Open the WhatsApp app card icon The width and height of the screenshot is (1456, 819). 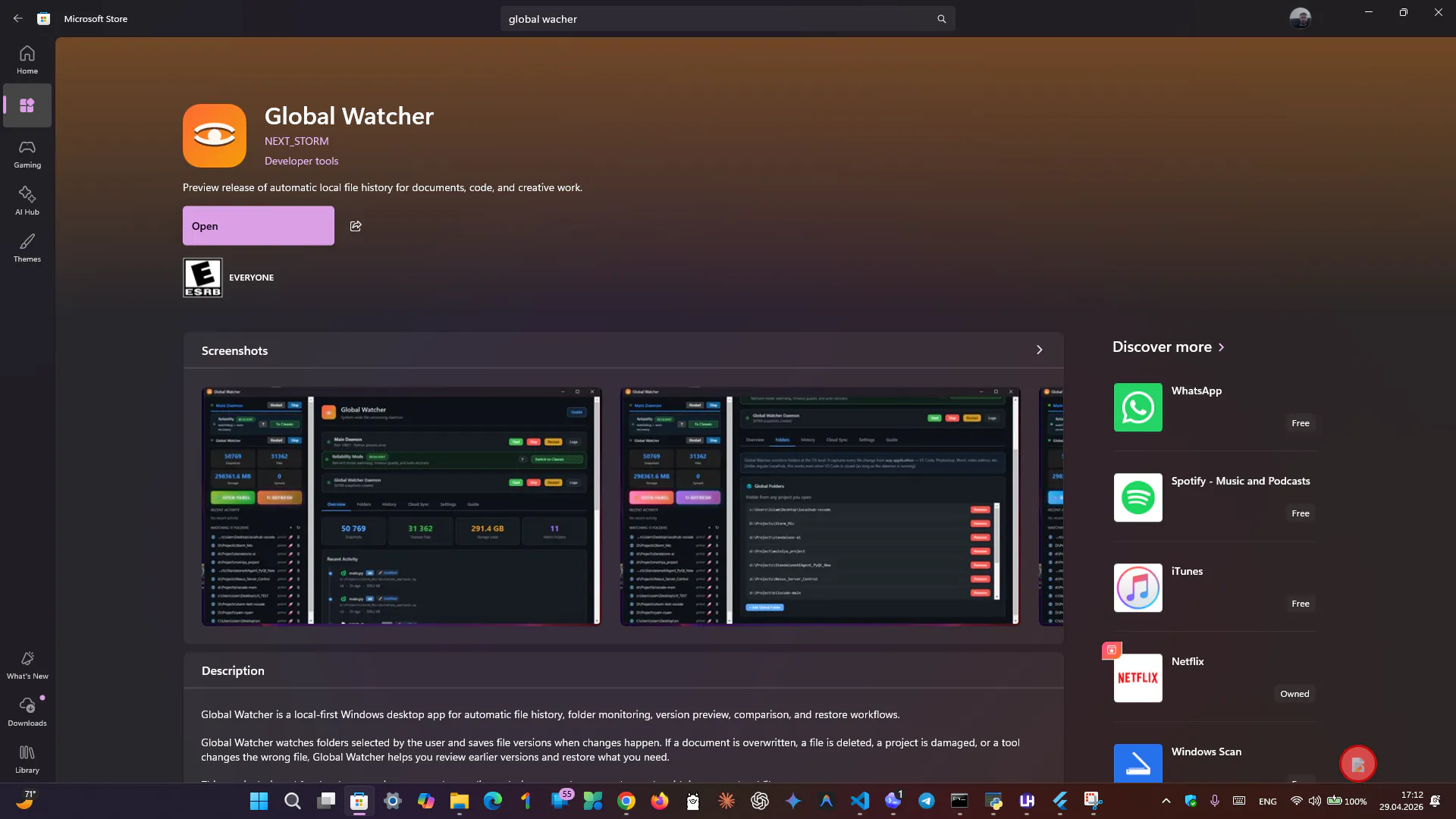coord(1137,407)
